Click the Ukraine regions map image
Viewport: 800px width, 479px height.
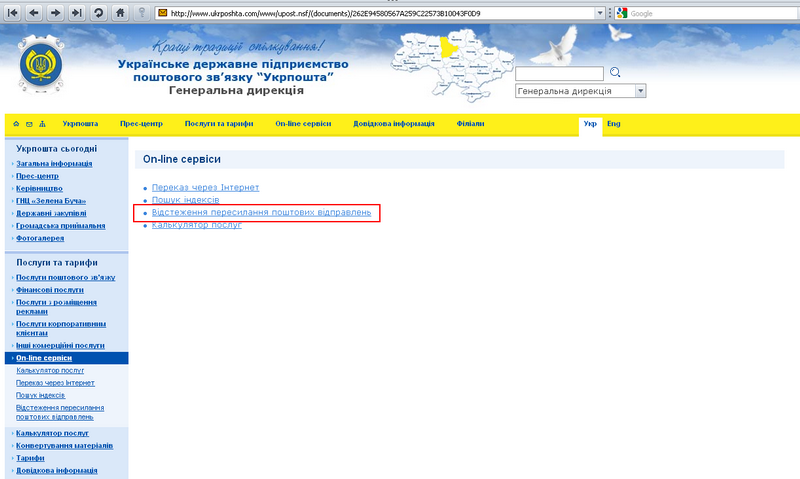pos(452,65)
